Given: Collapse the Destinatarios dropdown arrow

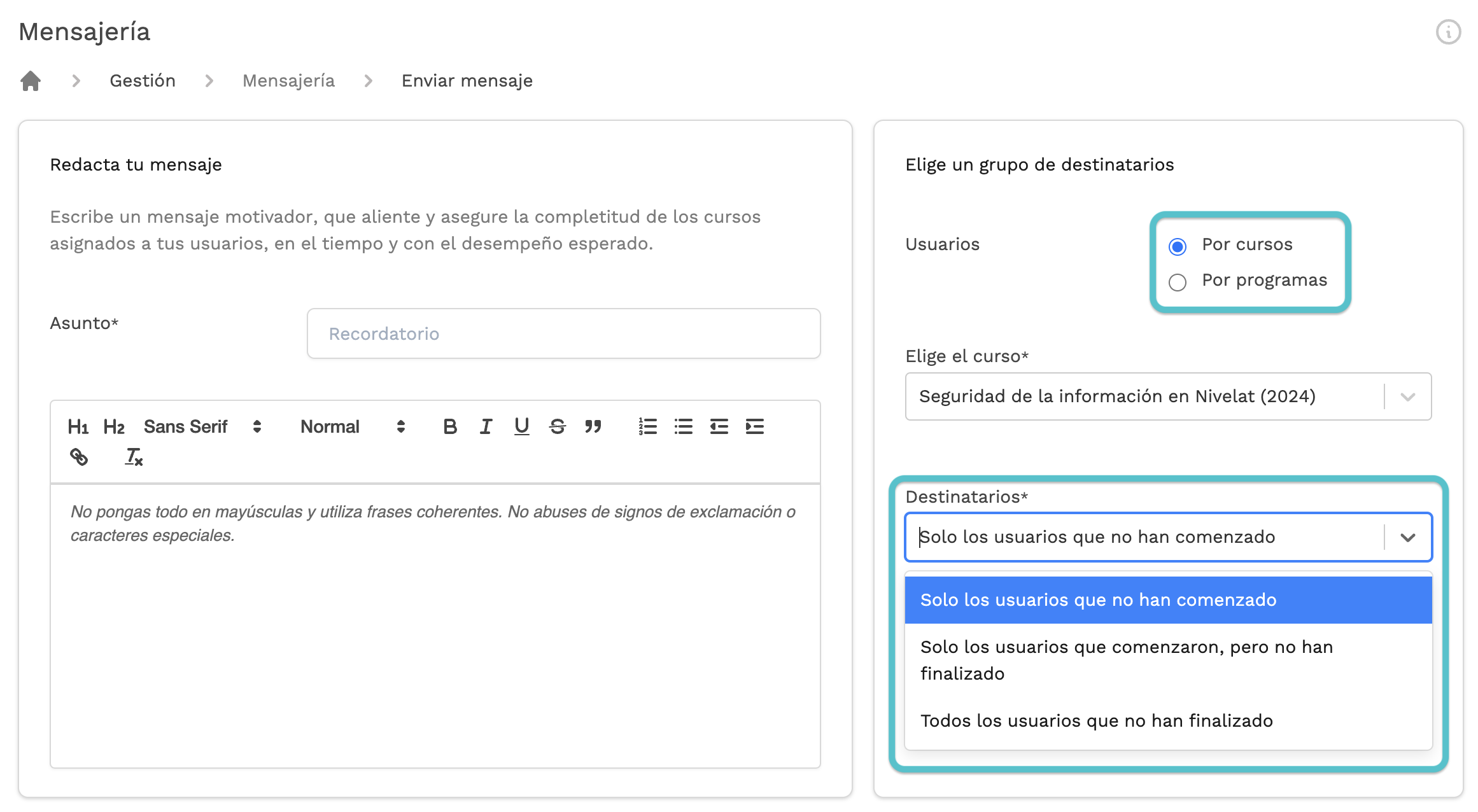Looking at the screenshot, I should tap(1408, 537).
